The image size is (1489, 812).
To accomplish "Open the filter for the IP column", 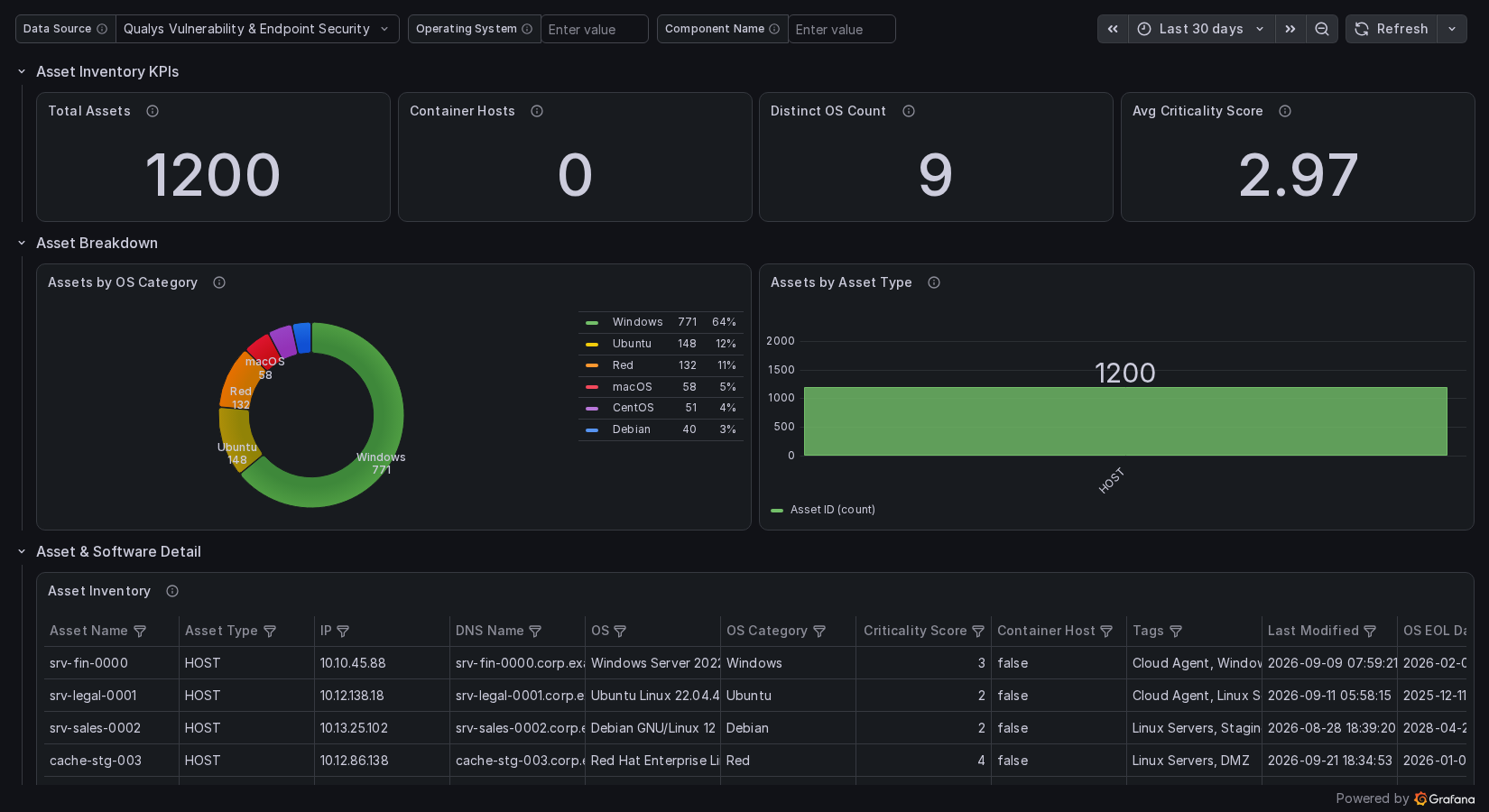I will tap(343, 632).
